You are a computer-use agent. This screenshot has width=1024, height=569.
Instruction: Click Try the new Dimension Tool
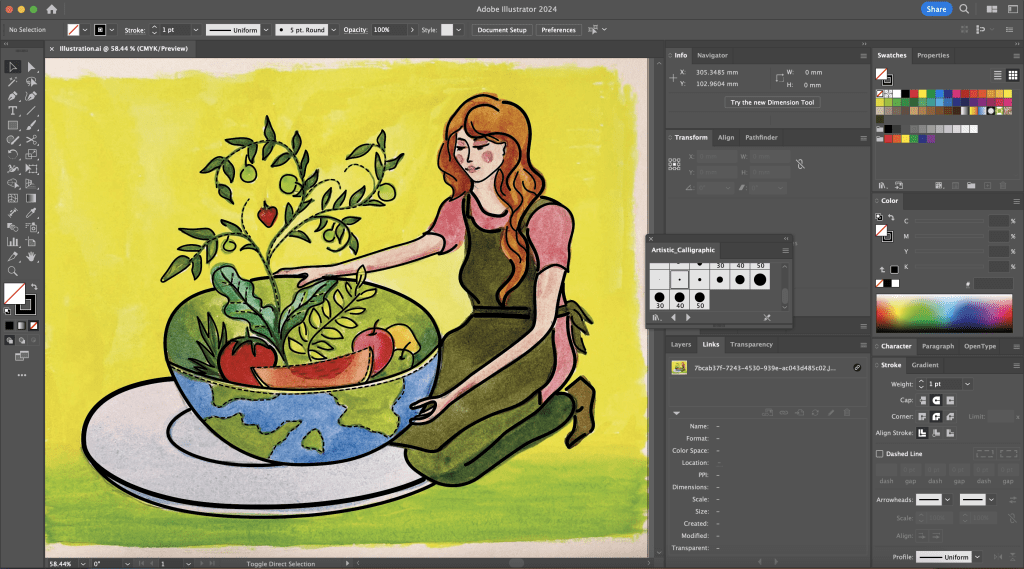(x=772, y=102)
